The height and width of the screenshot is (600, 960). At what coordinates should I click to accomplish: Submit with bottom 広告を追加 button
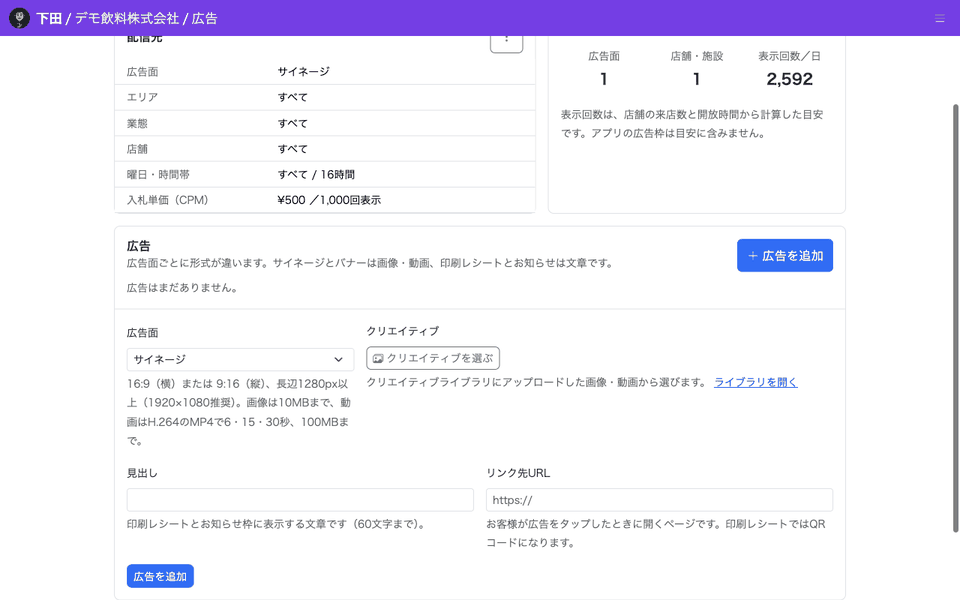tap(160, 576)
